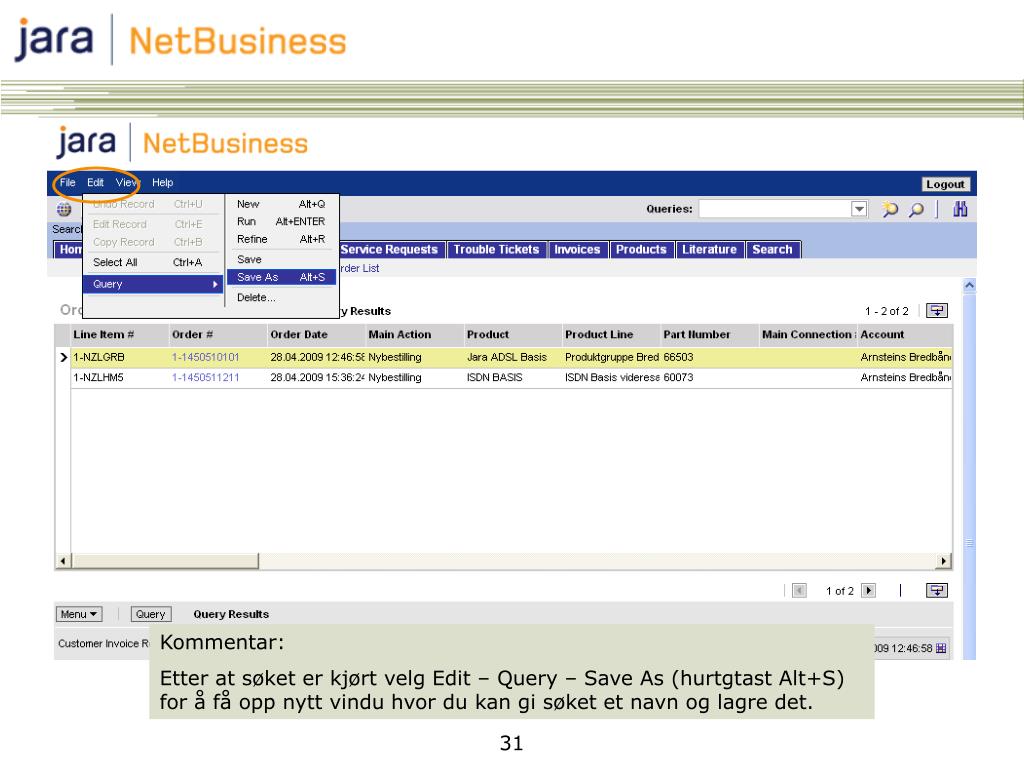Open the Menu dropdown button
The height and width of the screenshot is (768, 1024).
(78, 614)
